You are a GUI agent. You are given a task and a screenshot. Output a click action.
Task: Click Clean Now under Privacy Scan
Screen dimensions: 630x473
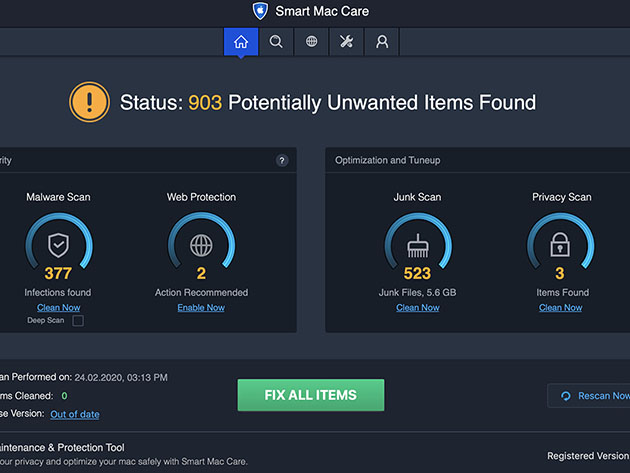tap(560, 308)
